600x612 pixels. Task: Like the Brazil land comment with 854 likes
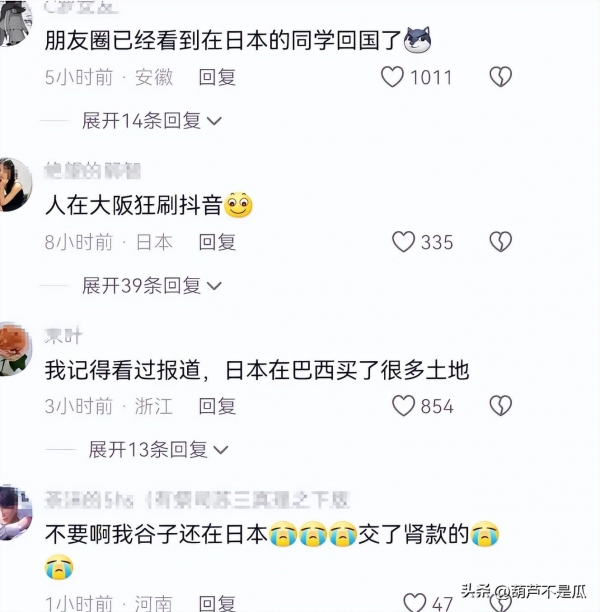(x=403, y=406)
